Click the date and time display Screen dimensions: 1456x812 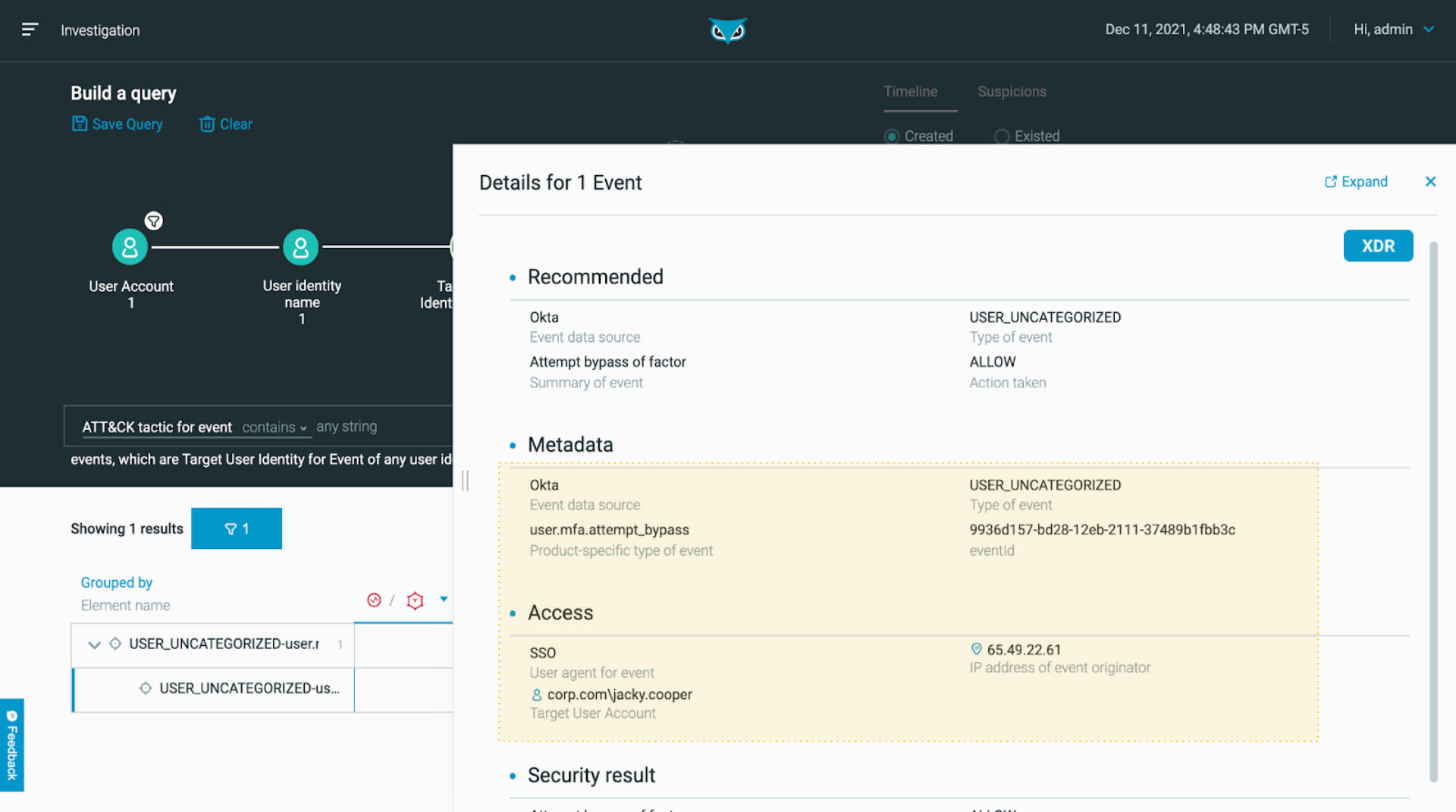click(1207, 30)
